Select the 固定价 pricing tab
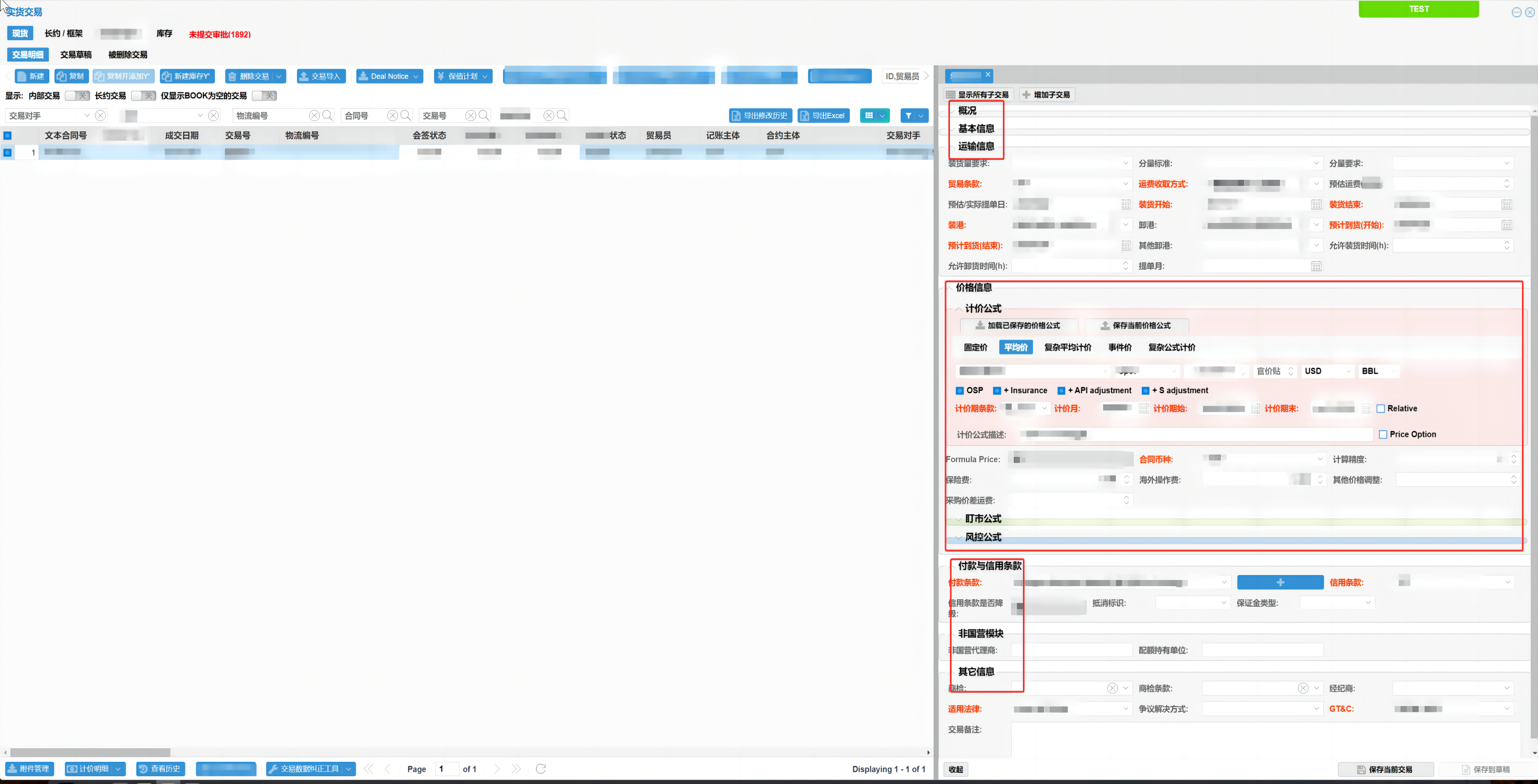The image size is (1538, 784). pos(976,347)
